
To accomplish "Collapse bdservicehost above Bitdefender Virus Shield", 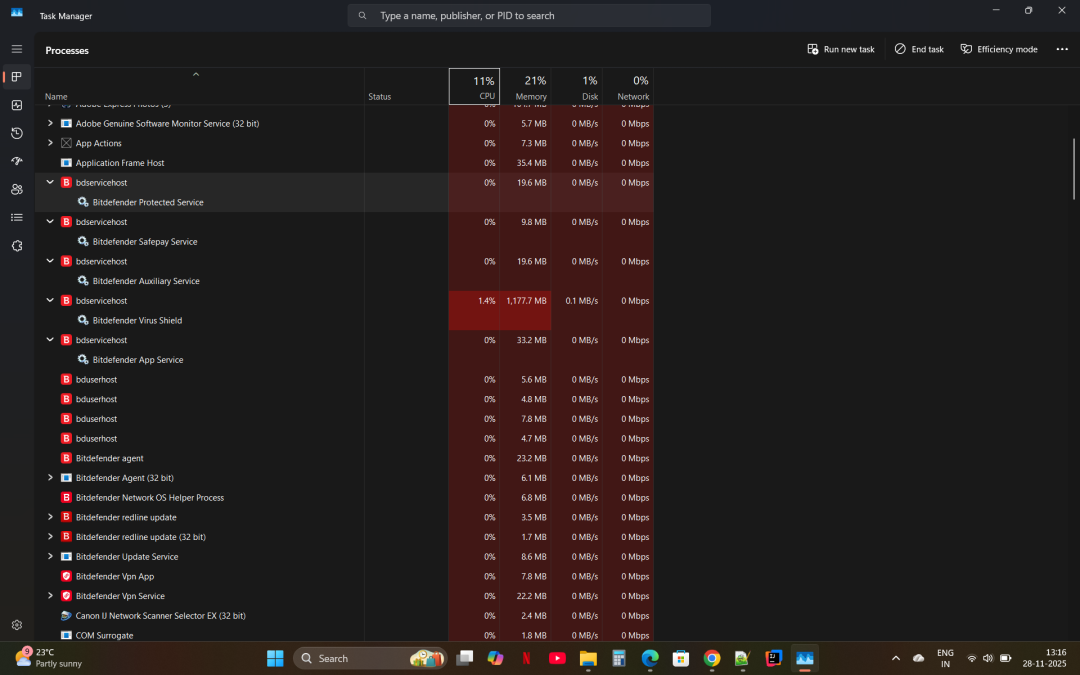I will [50, 300].
